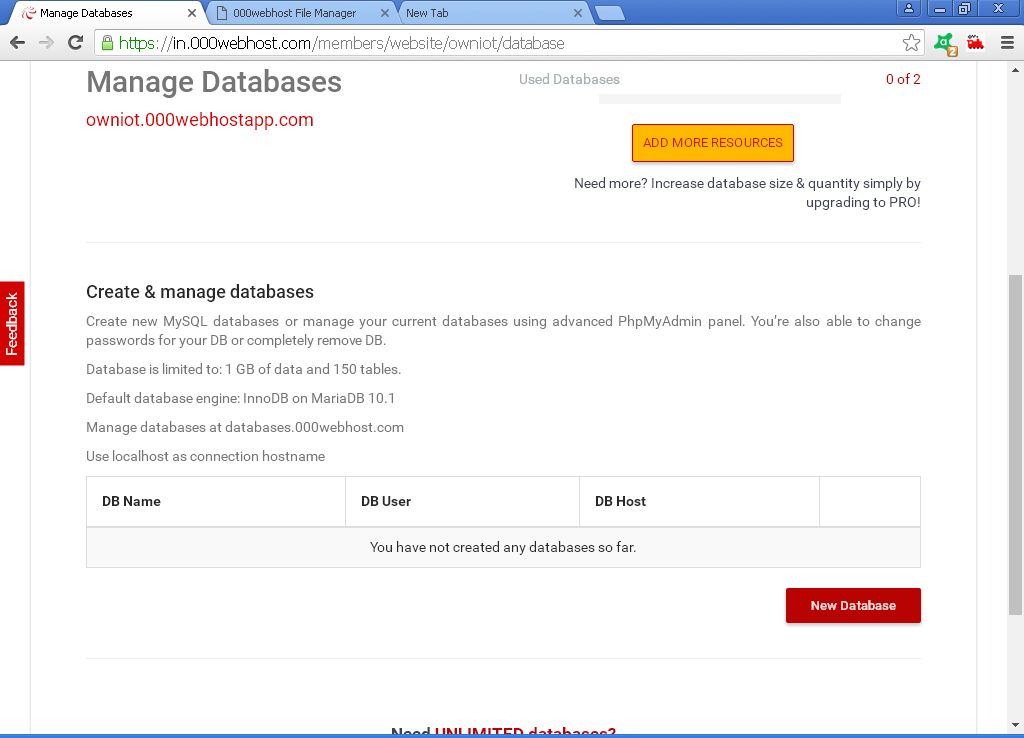Click 'Manage databases at databases.000webhost.com' text

click(245, 428)
